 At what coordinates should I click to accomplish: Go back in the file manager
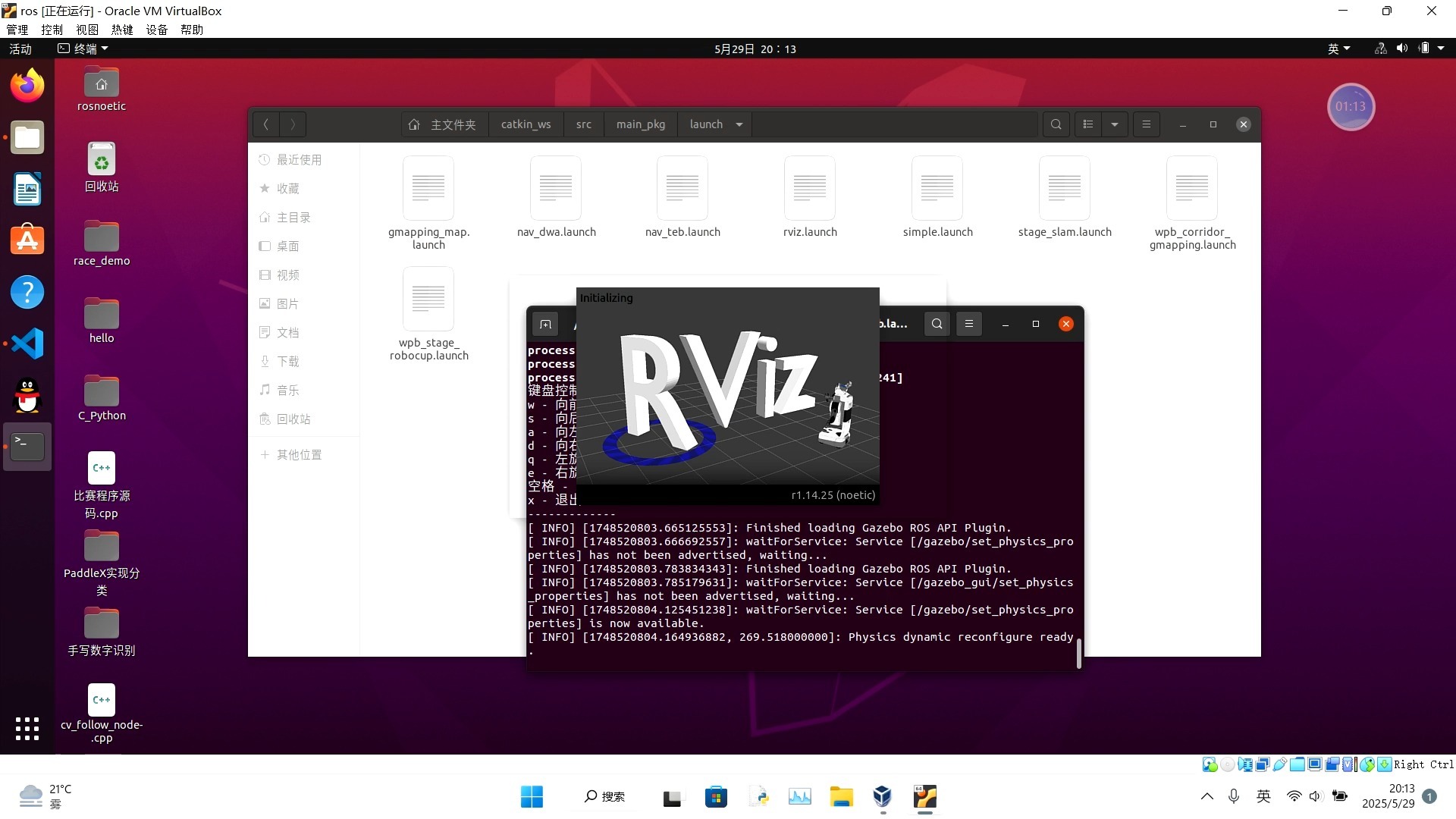[265, 124]
